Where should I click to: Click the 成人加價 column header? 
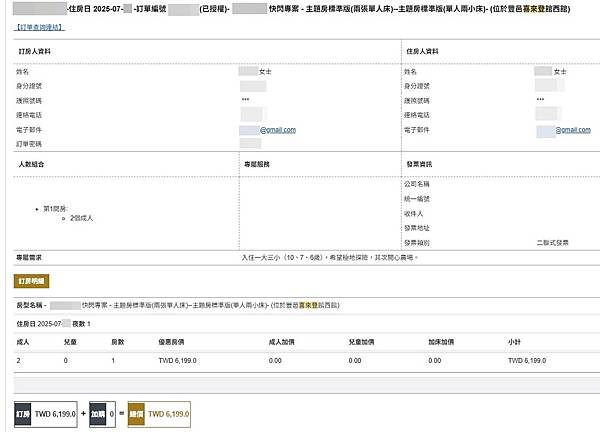click(281, 342)
